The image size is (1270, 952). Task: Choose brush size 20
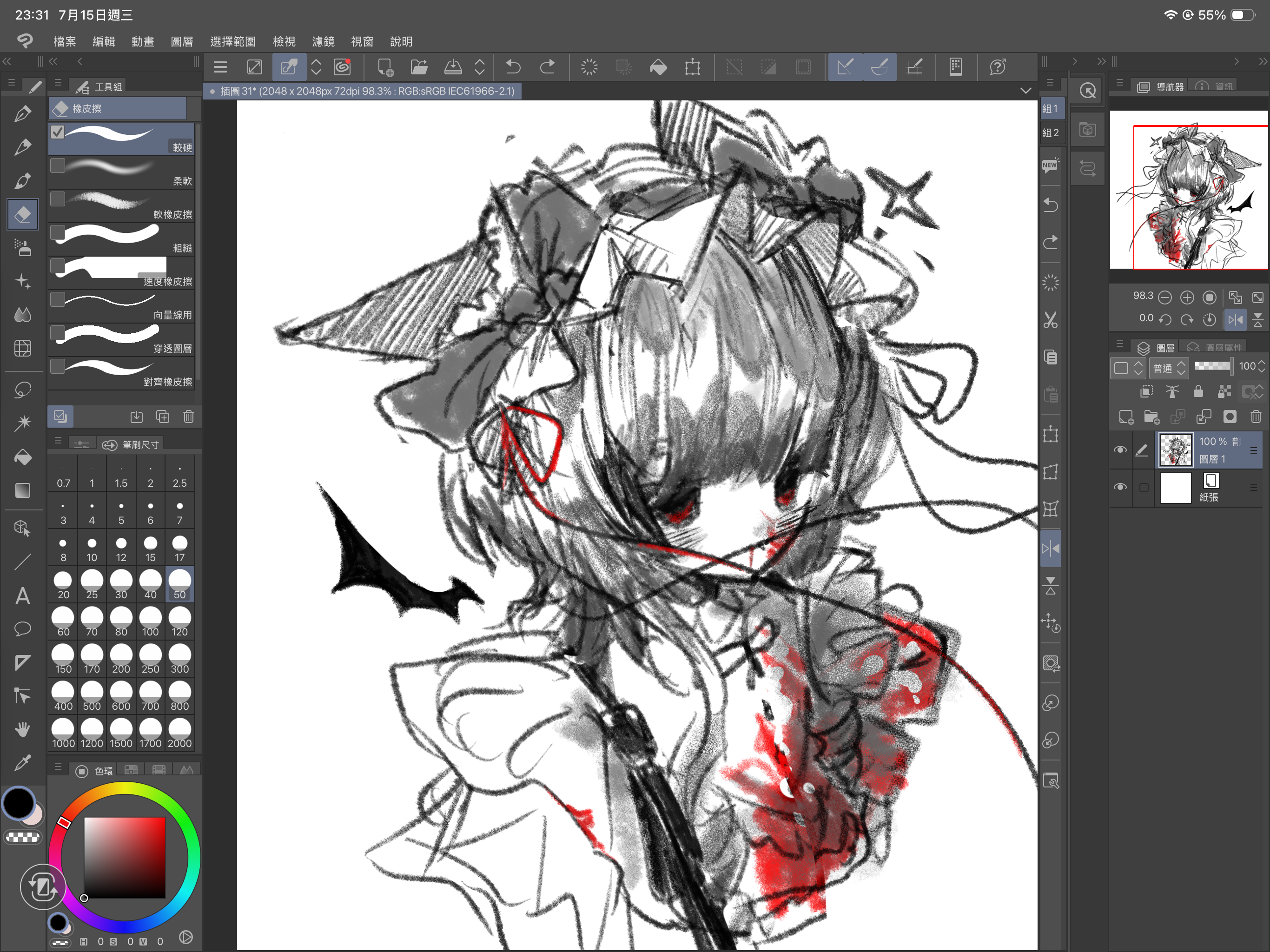(63, 584)
